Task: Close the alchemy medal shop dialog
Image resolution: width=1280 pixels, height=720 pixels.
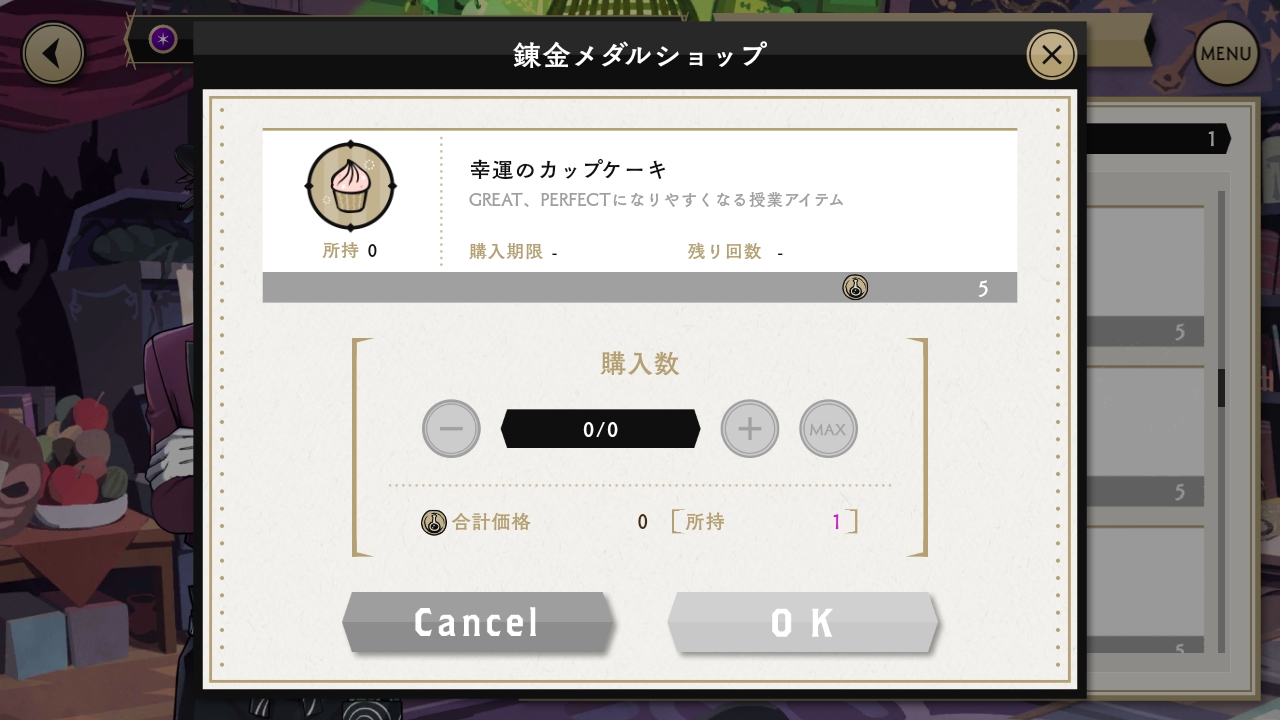Action: point(1052,55)
